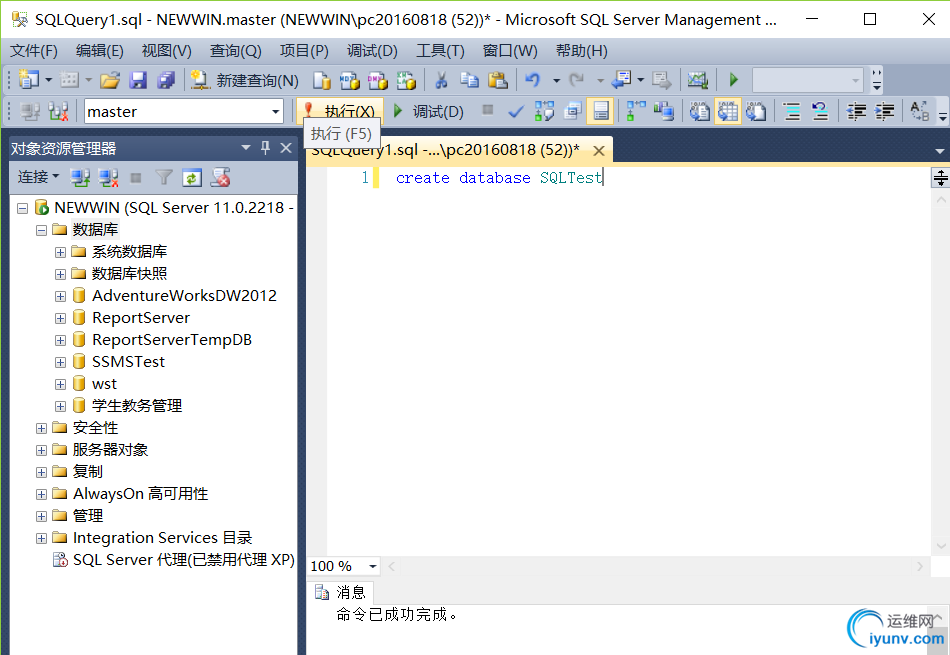The width and height of the screenshot is (950, 655).
Task: Click the Activity Monitor icon
Action: pos(697,79)
